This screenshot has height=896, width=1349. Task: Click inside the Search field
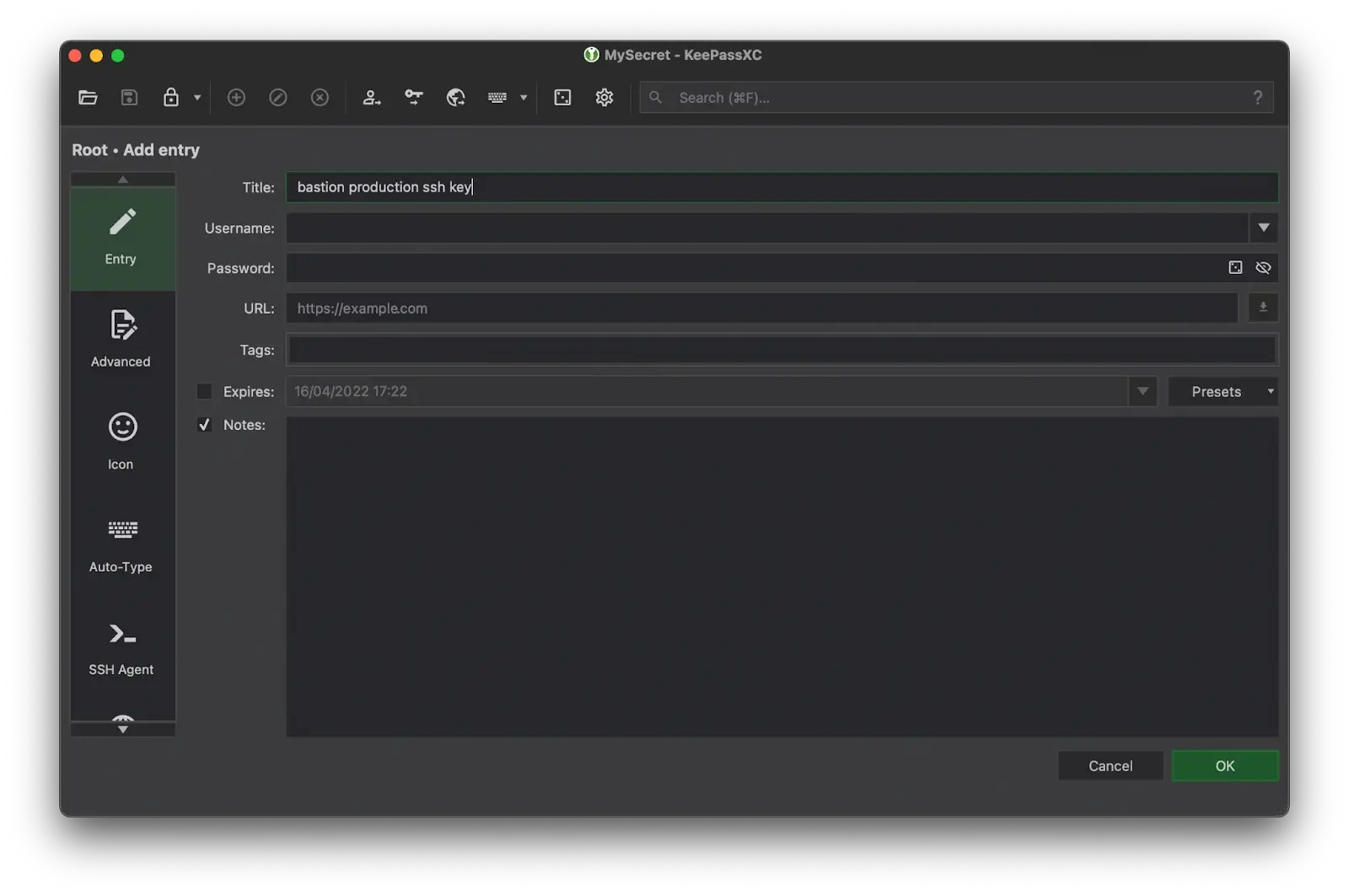pos(927,97)
